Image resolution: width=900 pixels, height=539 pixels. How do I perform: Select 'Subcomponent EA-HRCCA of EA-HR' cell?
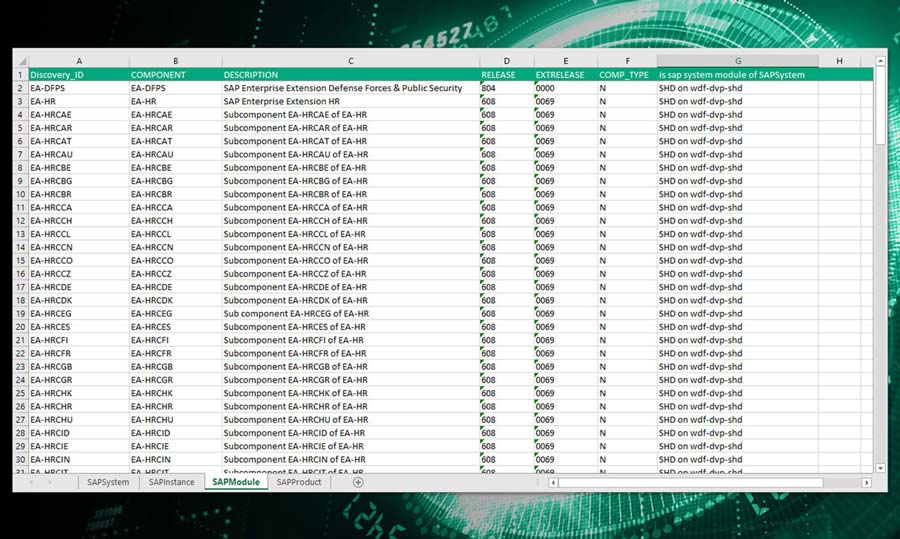coord(351,207)
